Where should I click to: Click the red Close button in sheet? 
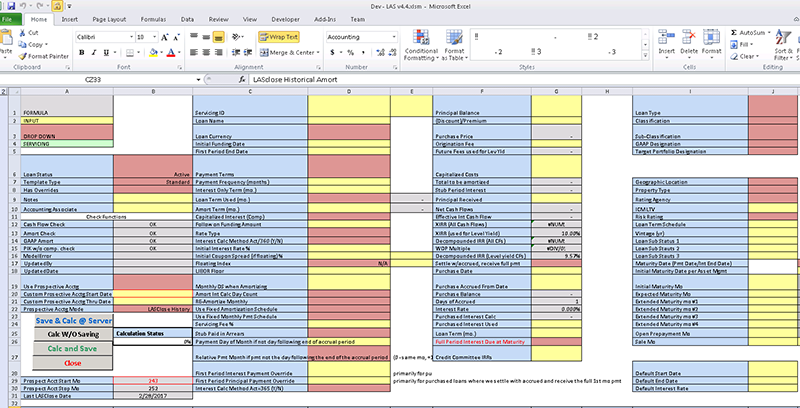click(x=72, y=363)
